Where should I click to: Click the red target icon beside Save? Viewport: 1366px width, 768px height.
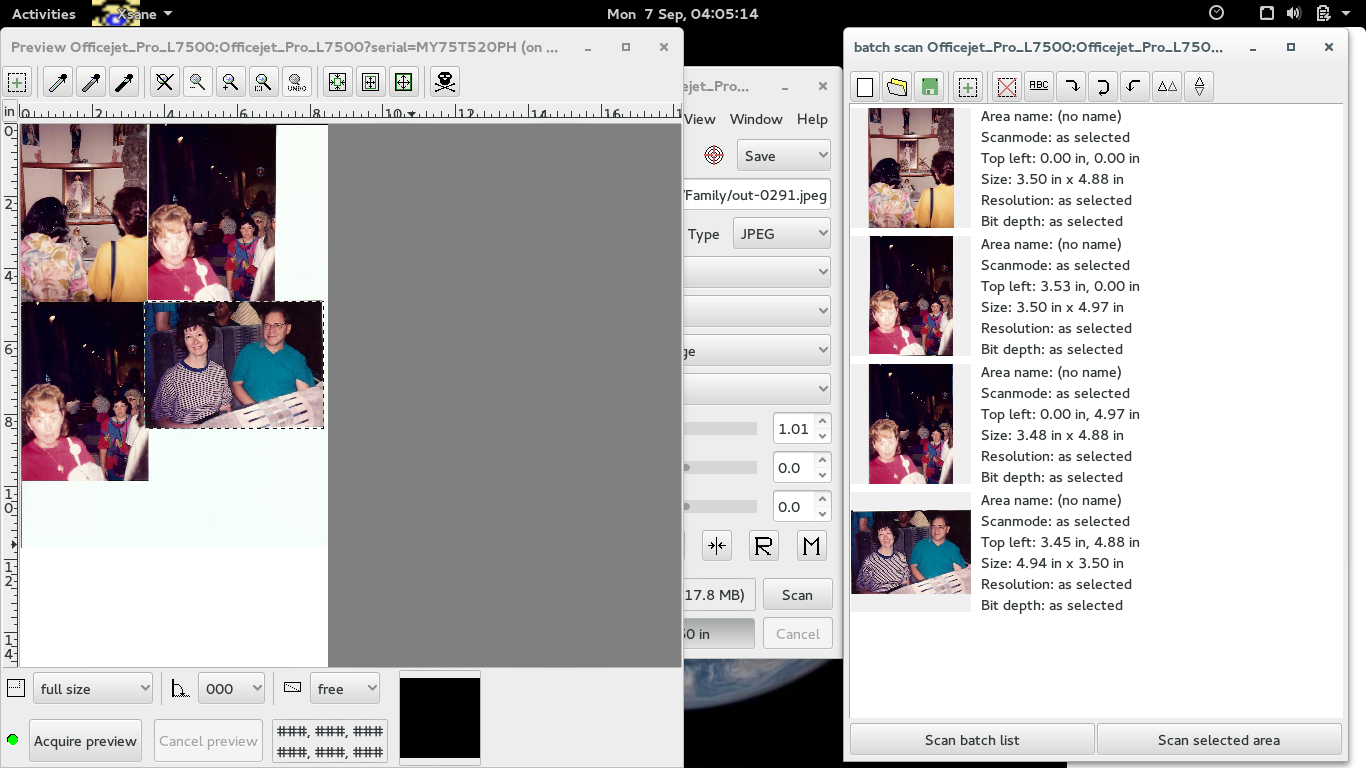click(x=714, y=155)
